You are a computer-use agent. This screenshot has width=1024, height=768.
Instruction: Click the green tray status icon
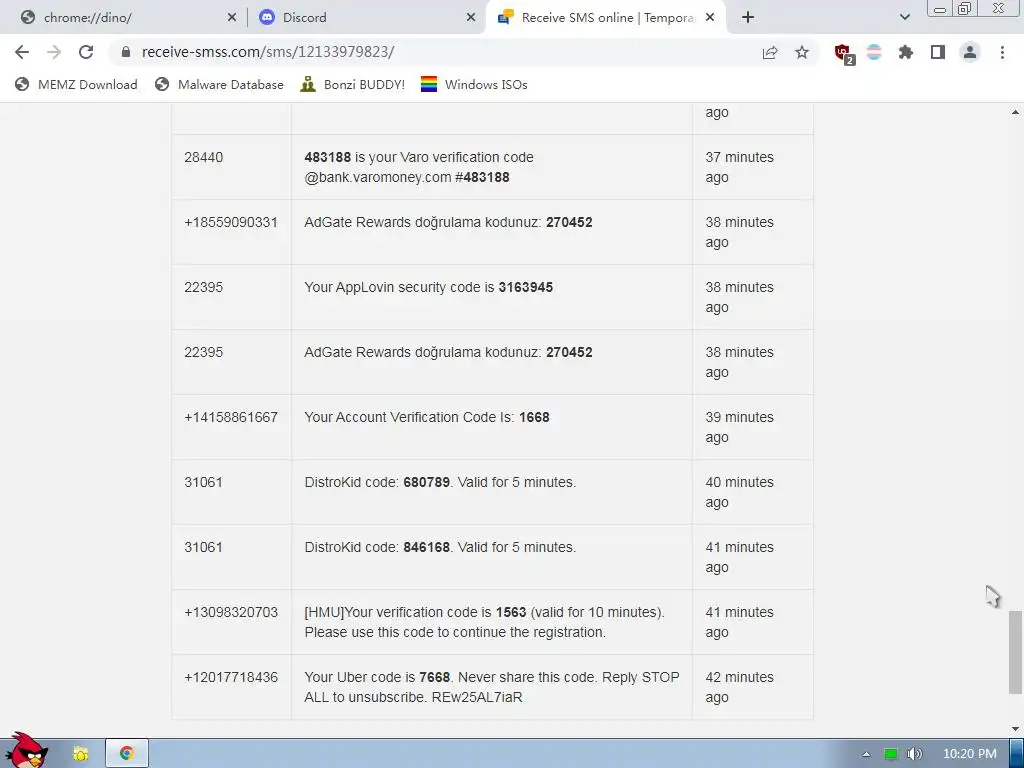[x=891, y=754]
